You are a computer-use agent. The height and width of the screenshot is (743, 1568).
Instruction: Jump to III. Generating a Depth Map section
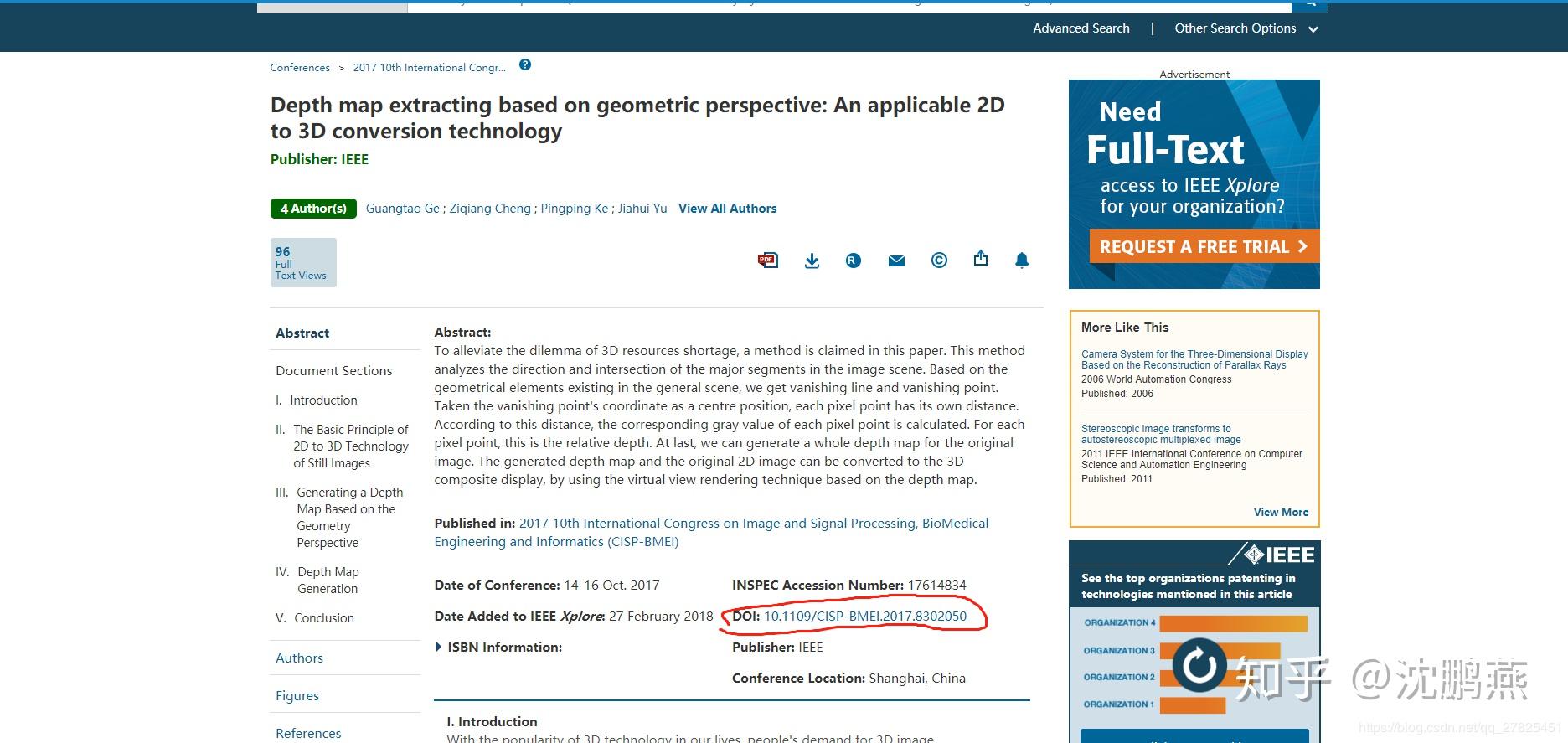339,518
